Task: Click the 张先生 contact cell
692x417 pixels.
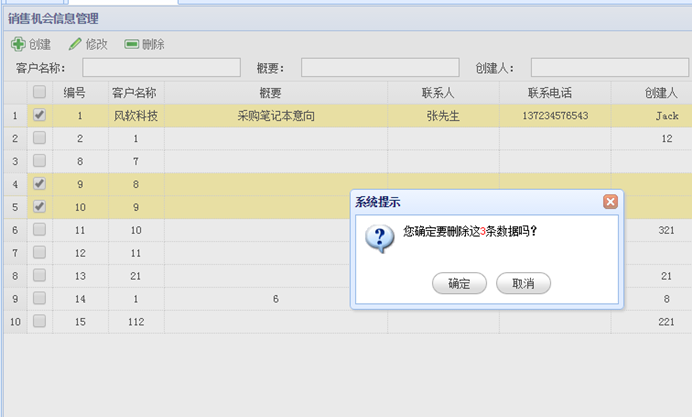Action: tap(443, 116)
